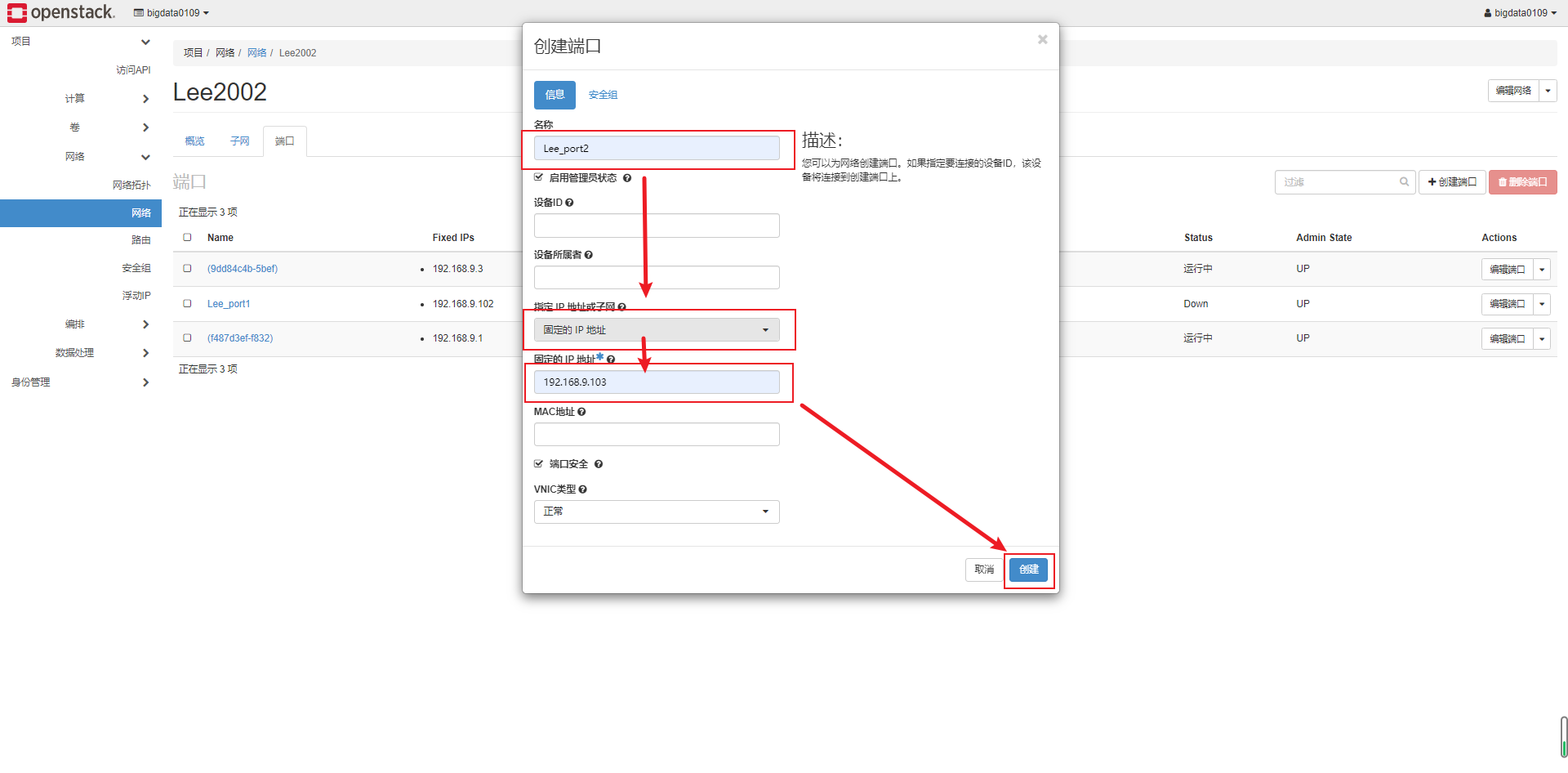Image resolution: width=1568 pixels, height=773 pixels.
Task: Expand actions arrow for 192.168.9.3 port
Action: tap(1542, 270)
